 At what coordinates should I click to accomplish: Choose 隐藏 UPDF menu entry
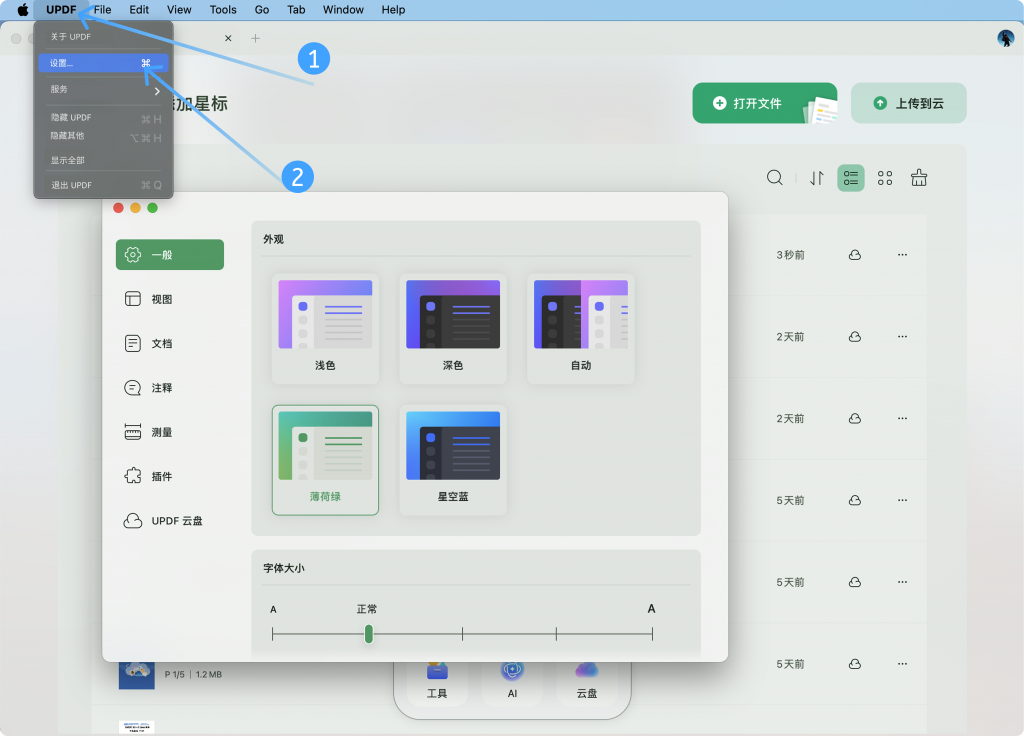click(103, 118)
